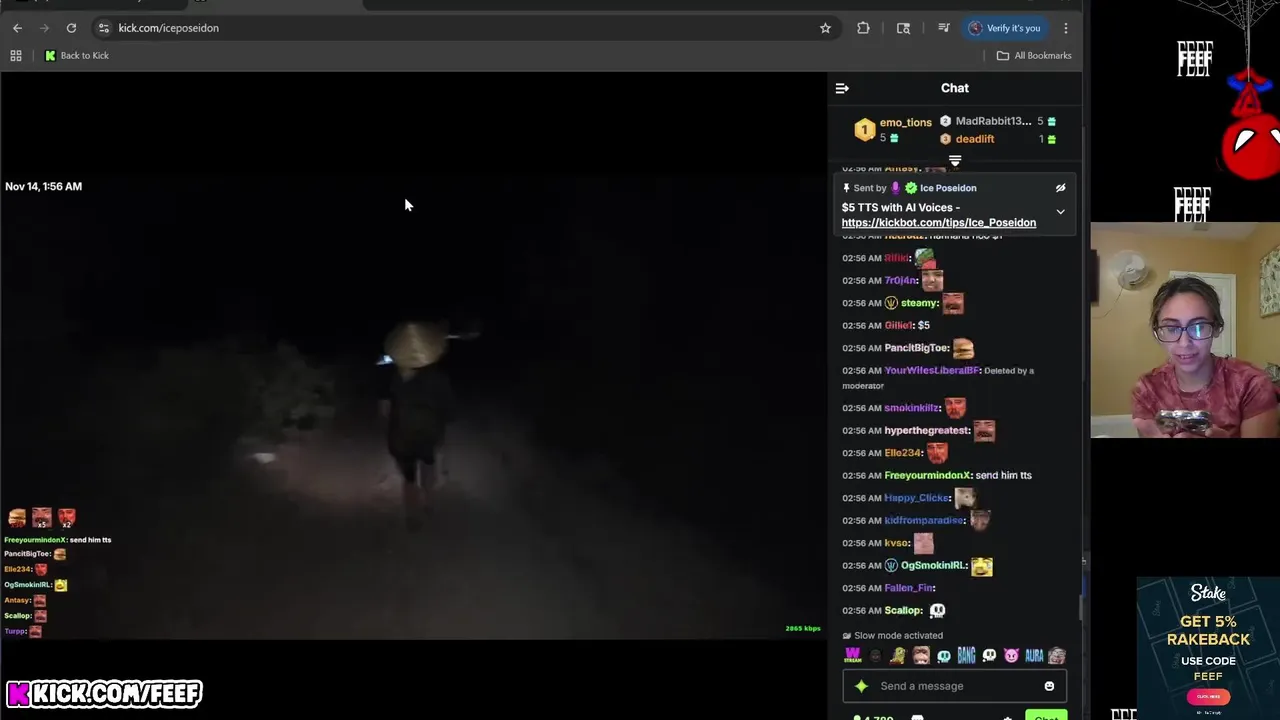The width and height of the screenshot is (1280, 720).
Task: Open the All Bookmarks folder
Action: (x=1034, y=55)
